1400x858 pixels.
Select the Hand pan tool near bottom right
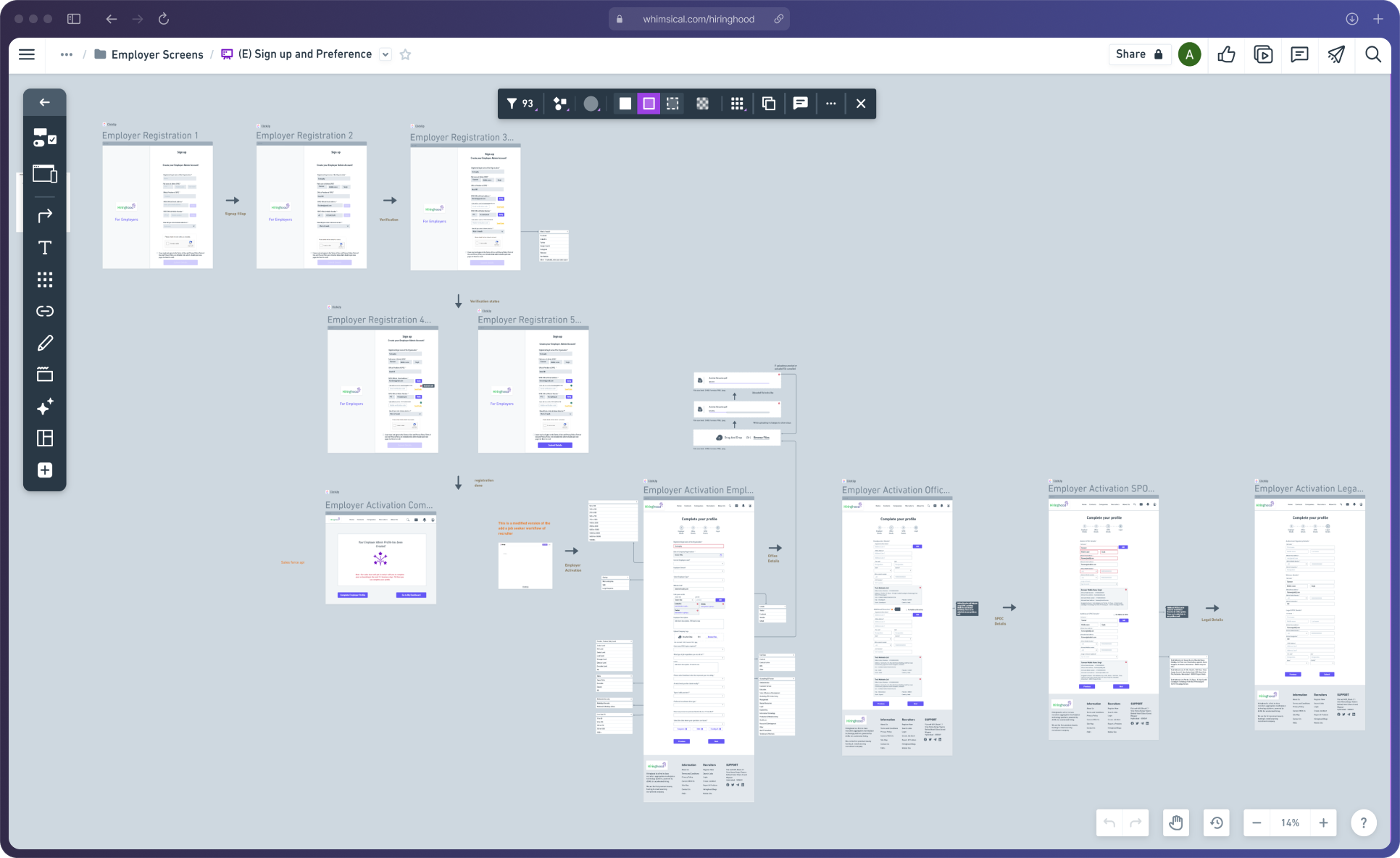coord(1175,822)
